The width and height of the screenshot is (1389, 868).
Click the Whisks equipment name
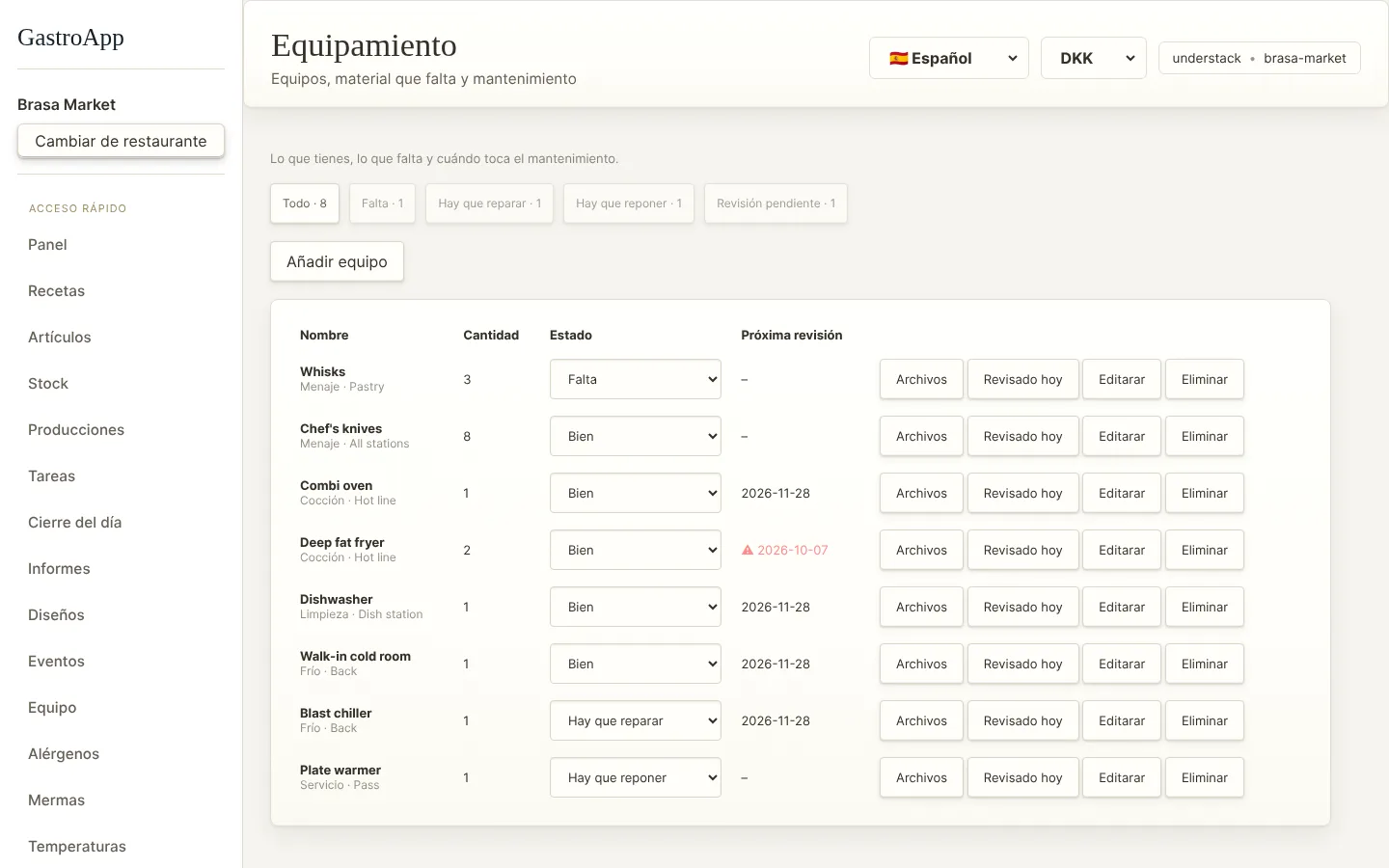[322, 371]
